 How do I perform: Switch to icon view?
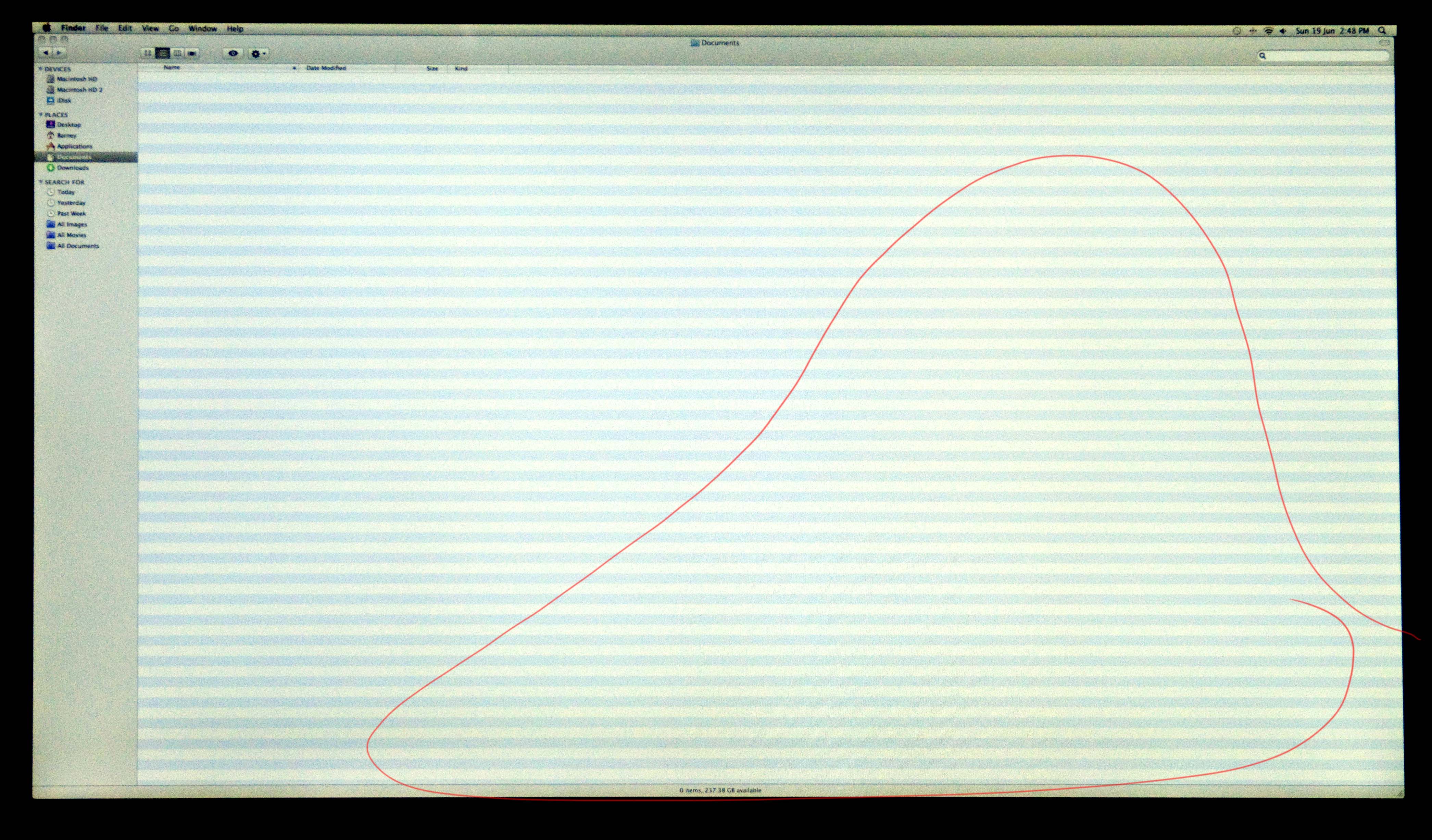point(147,53)
